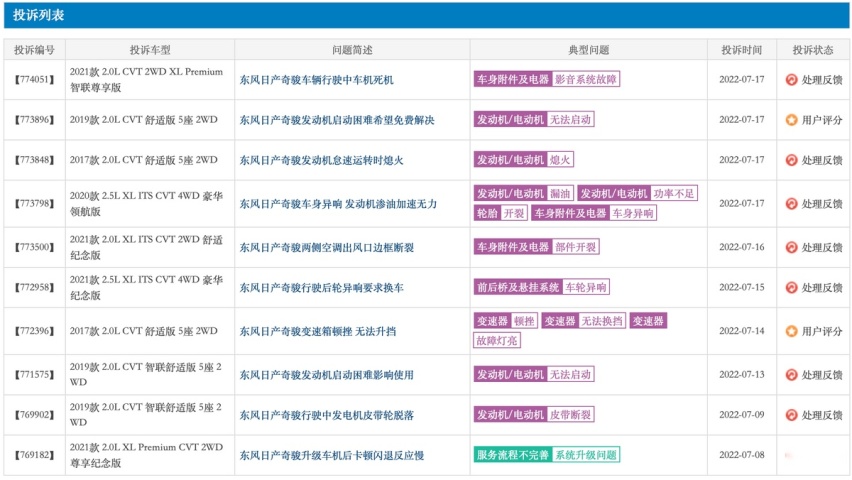Image resolution: width=852 pixels, height=480 pixels.
Task: Click complaint number 【773500】
Action: click(x=34, y=247)
